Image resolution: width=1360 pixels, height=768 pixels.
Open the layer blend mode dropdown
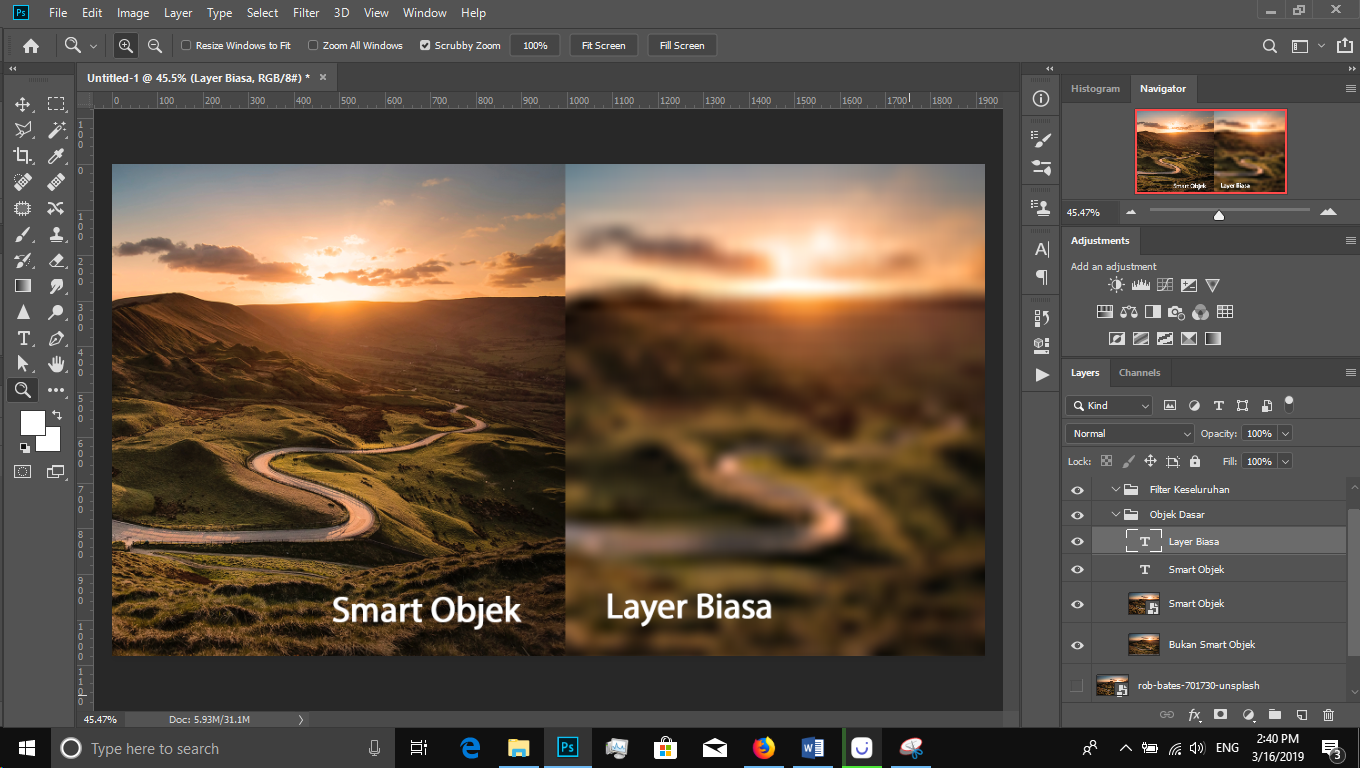coord(1129,433)
